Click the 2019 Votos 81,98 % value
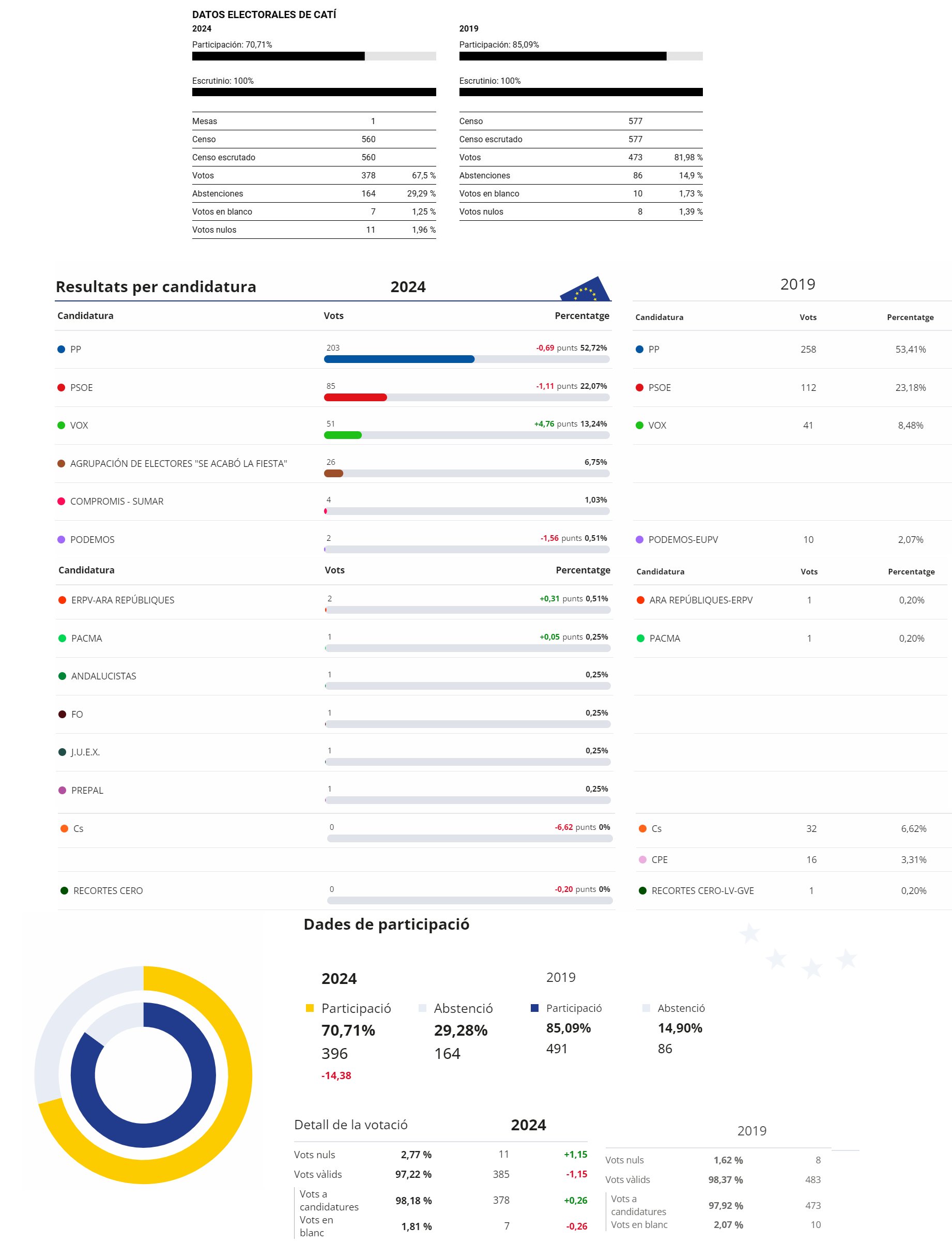This screenshot has width=952, height=1258. (688, 157)
